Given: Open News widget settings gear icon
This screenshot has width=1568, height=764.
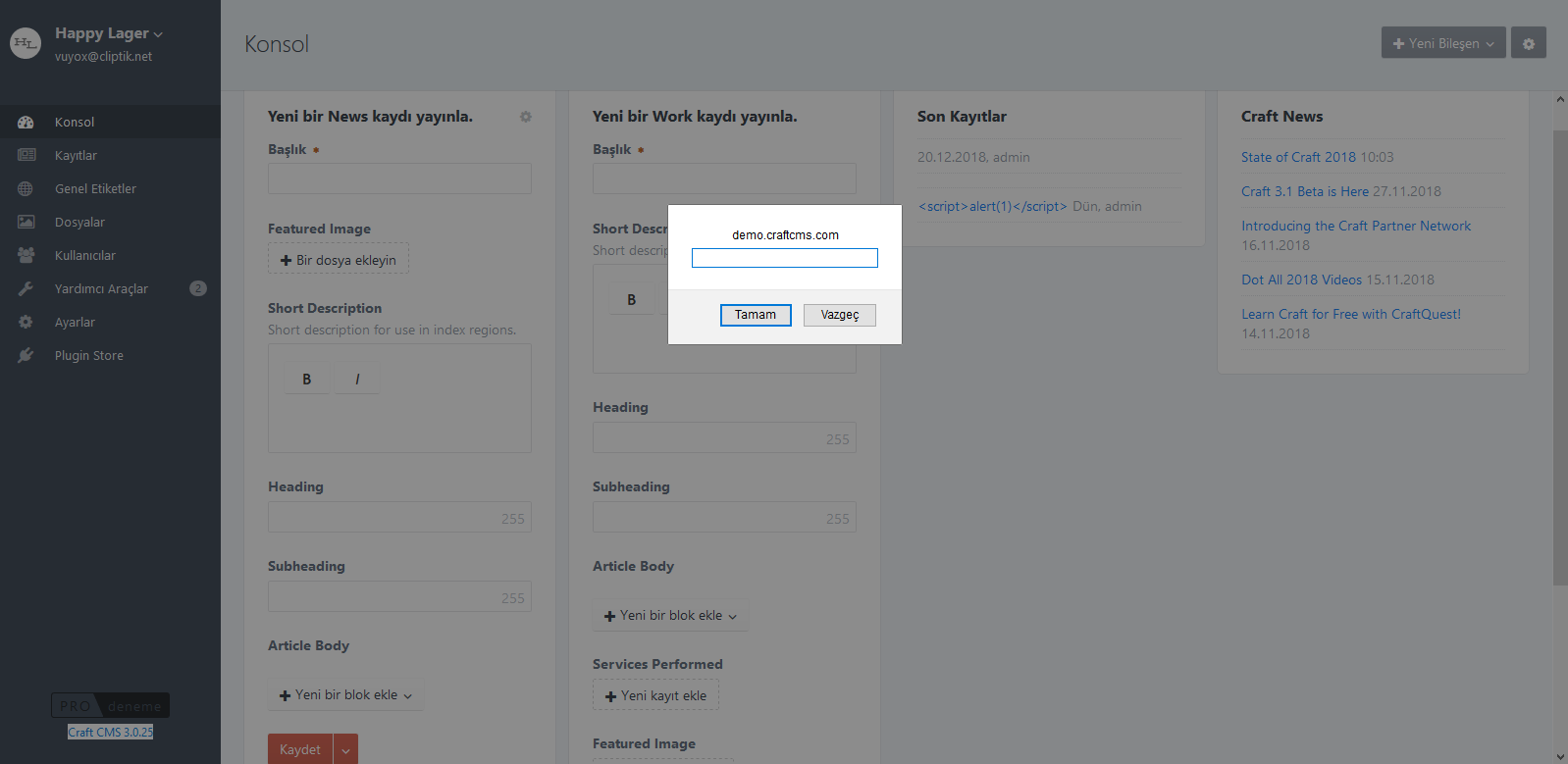Looking at the screenshot, I should pyautogui.click(x=526, y=117).
